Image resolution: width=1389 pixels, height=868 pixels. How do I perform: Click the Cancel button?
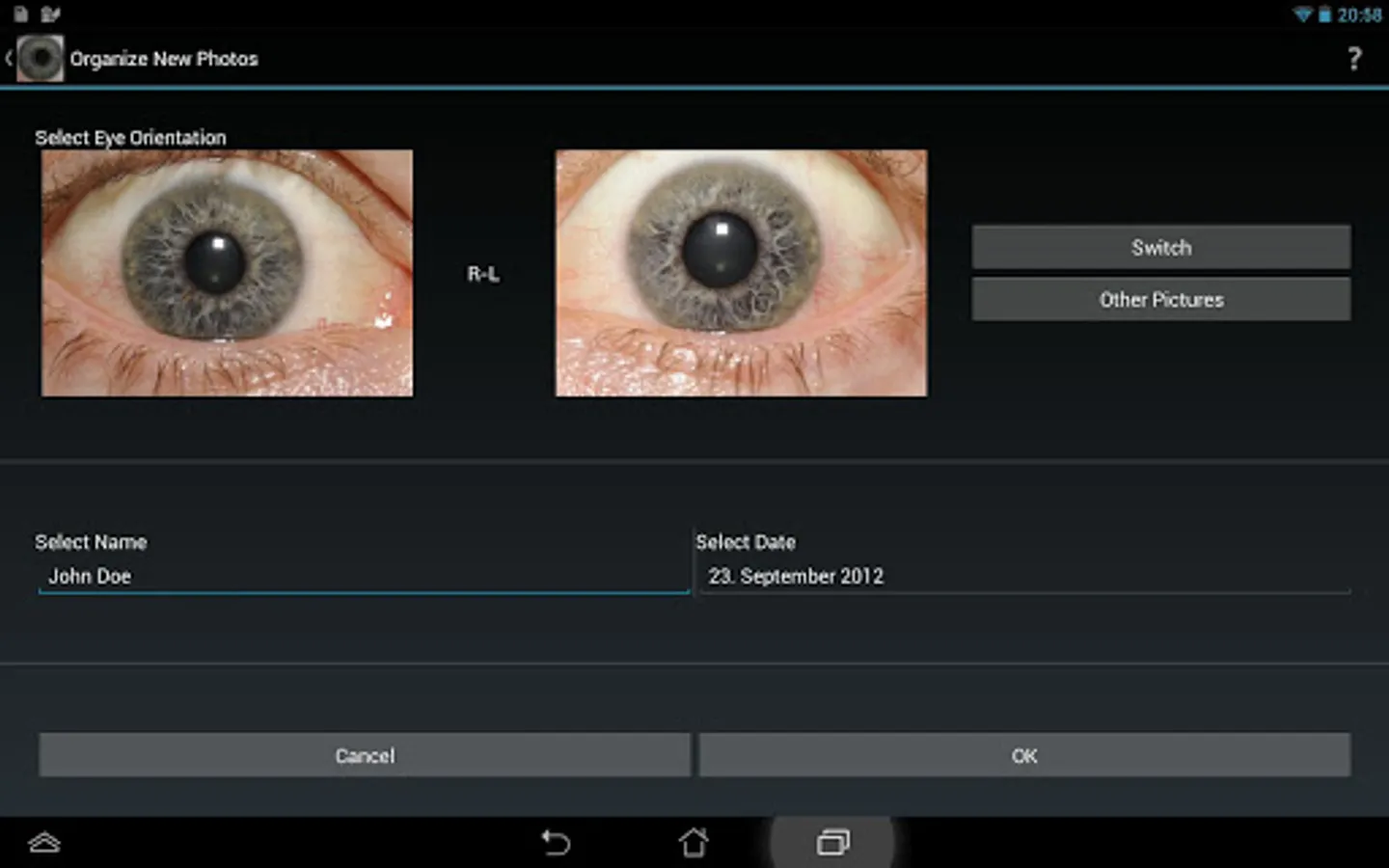(x=365, y=755)
